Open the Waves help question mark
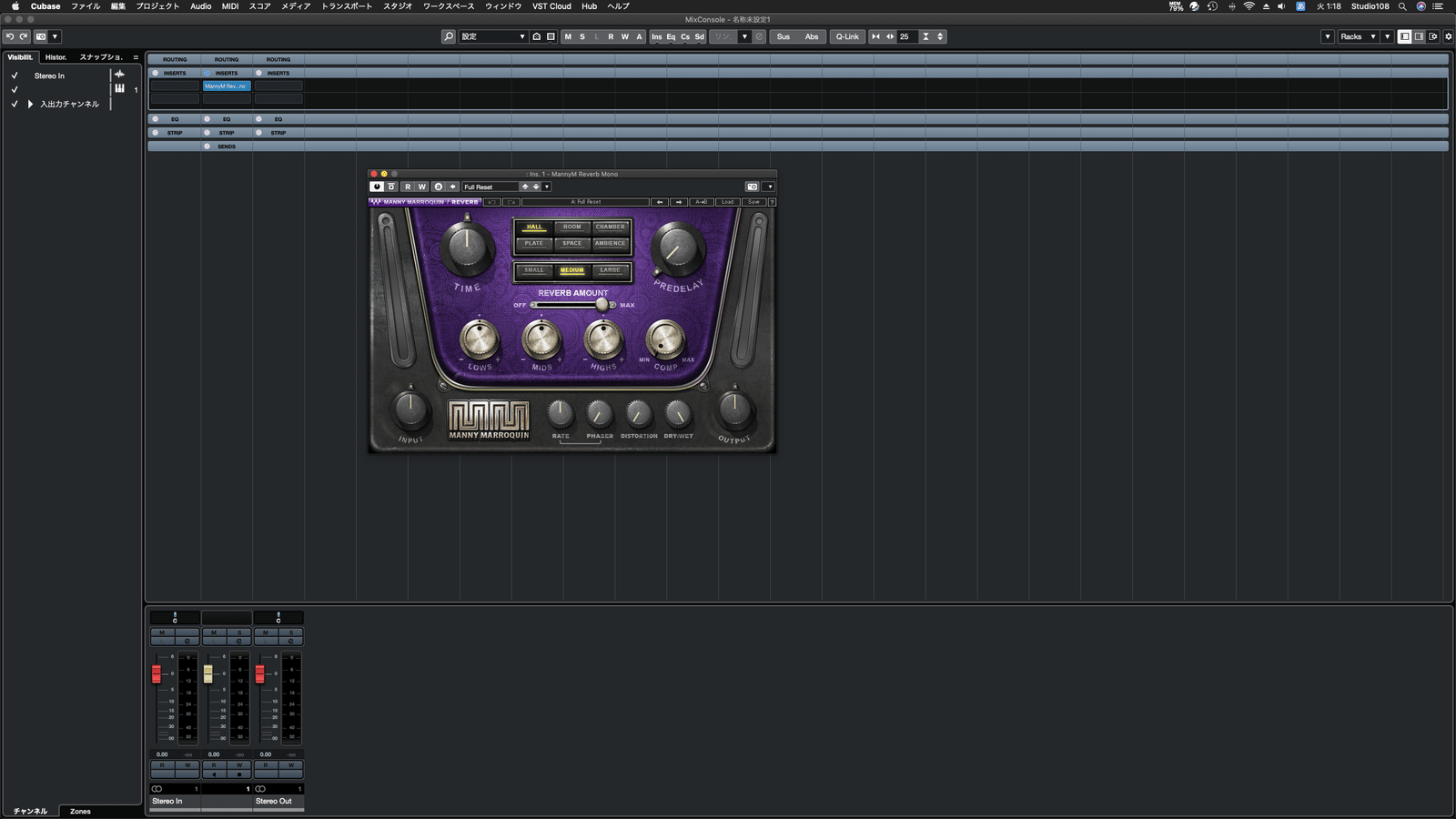Screen dimensions: 1456x819 pyautogui.click(x=772, y=202)
